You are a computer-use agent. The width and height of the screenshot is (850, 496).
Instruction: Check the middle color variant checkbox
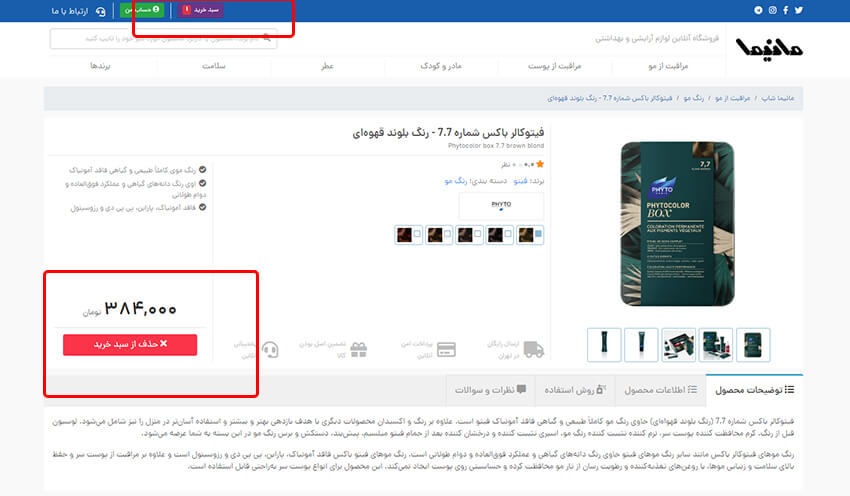(x=478, y=234)
